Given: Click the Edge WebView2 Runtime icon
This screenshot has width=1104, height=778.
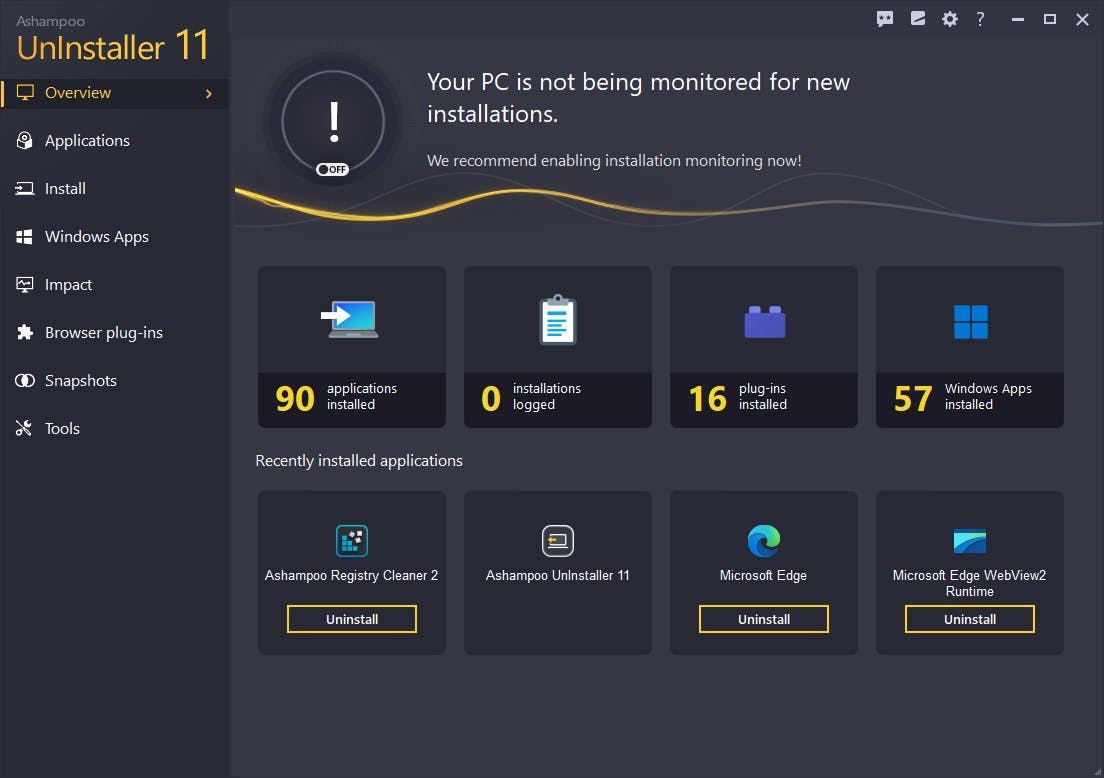Looking at the screenshot, I should point(970,541).
